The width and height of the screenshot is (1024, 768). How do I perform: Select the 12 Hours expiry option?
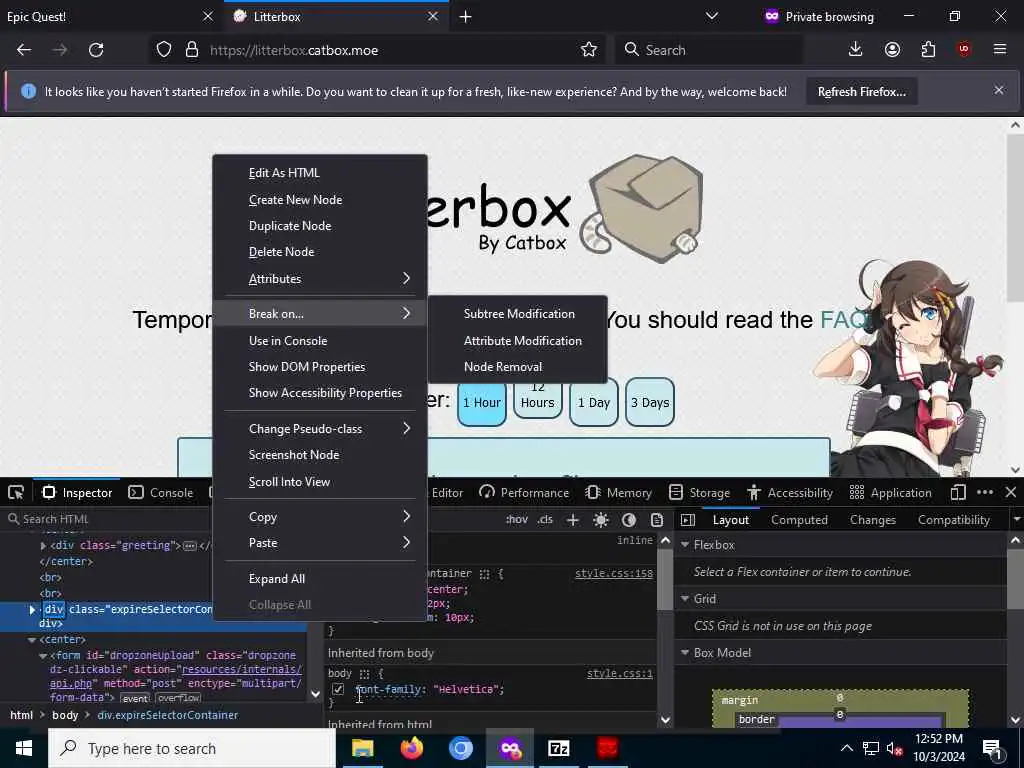537,402
